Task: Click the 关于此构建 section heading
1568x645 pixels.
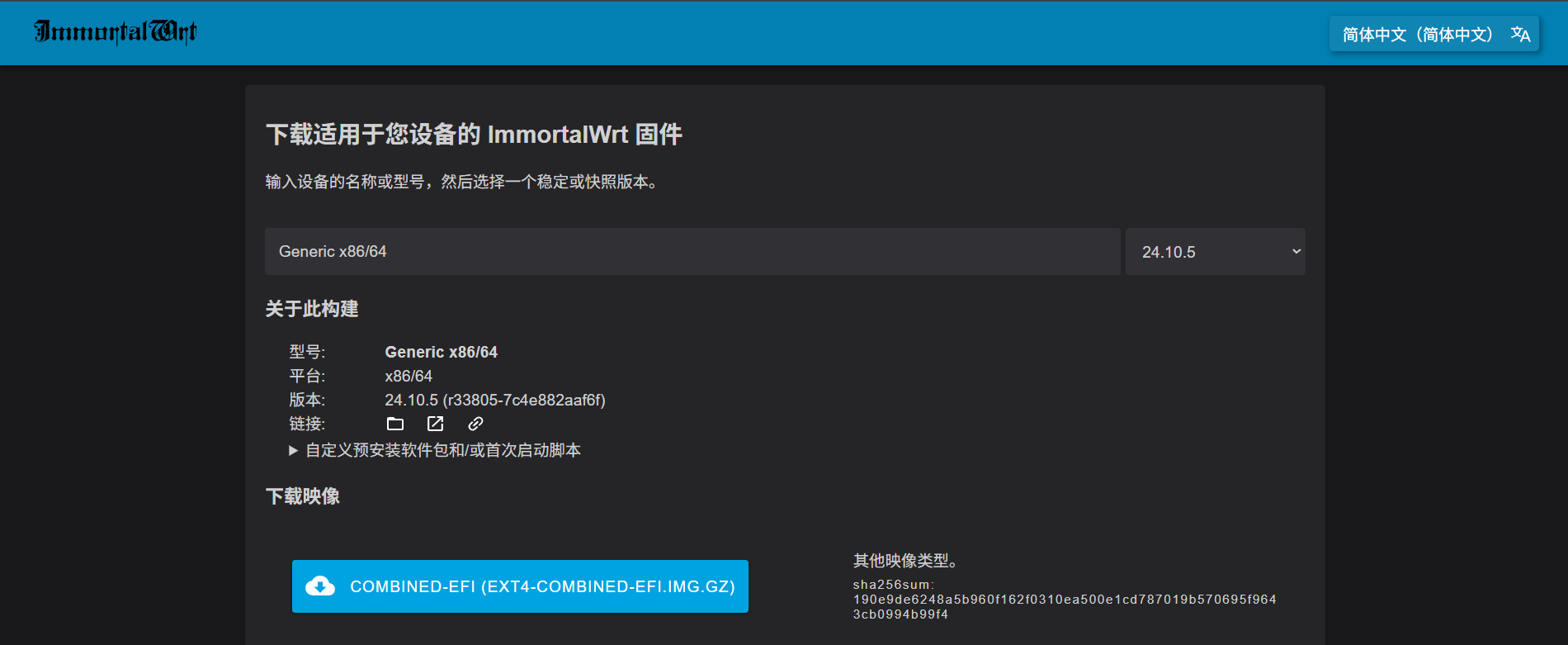Action: coord(312,309)
